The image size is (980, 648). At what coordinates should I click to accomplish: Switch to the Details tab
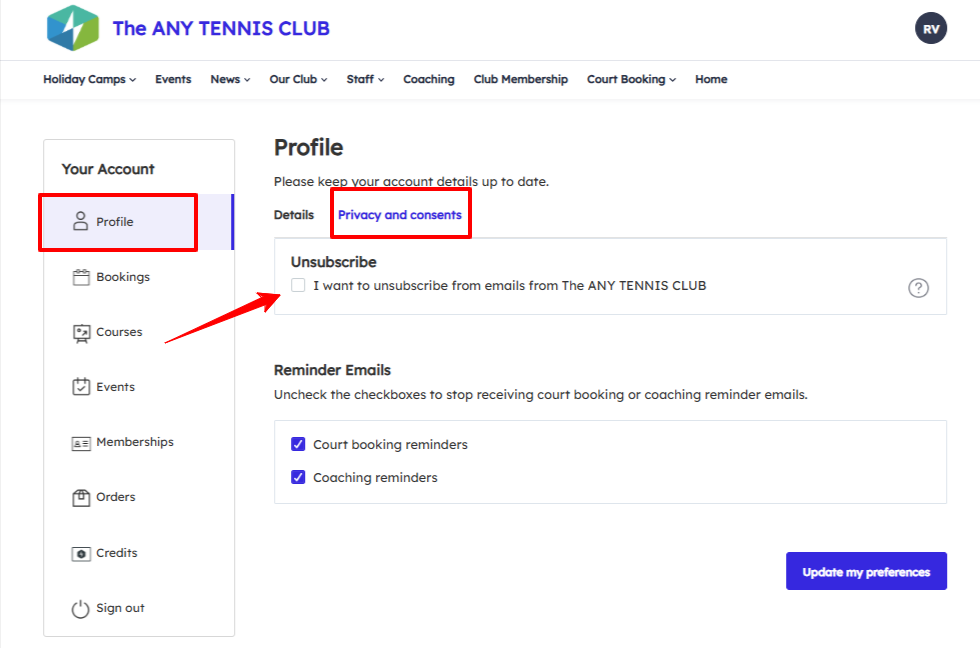pyautogui.click(x=294, y=215)
